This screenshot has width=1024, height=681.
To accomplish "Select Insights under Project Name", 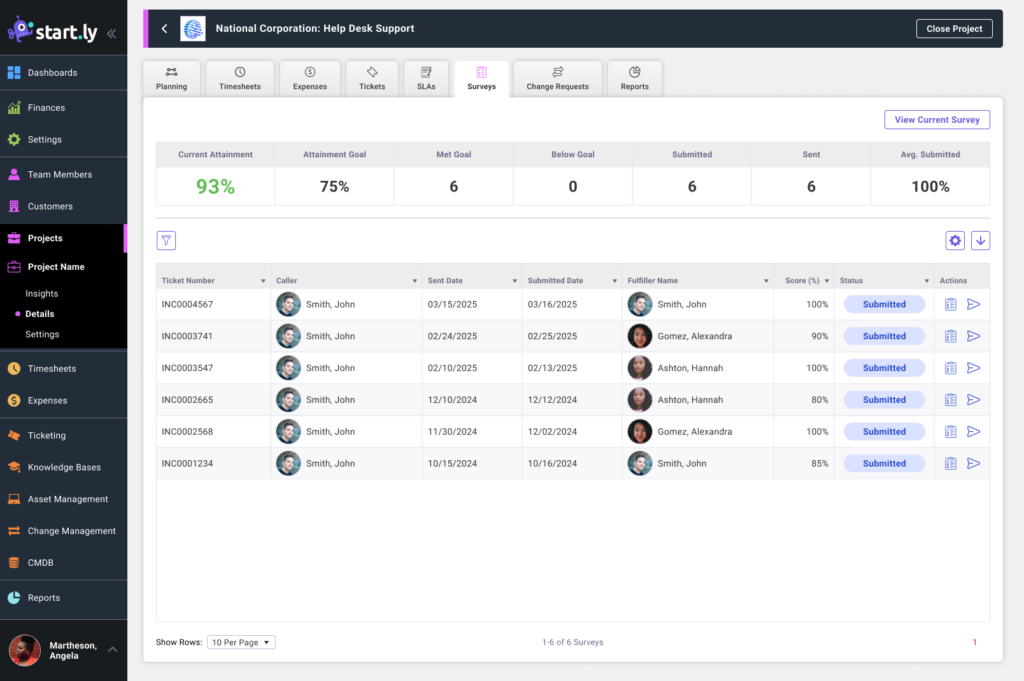I will [x=42, y=294].
